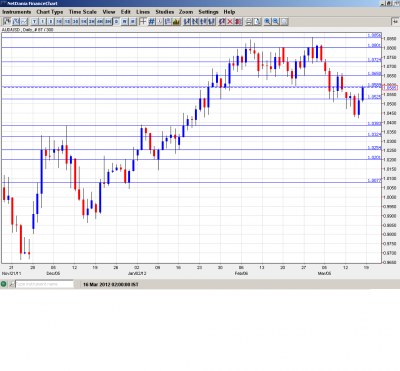Select the line chart type icon
Image resolution: width=400 pixels, height=371 pixels.
pyautogui.click(x=24, y=22)
